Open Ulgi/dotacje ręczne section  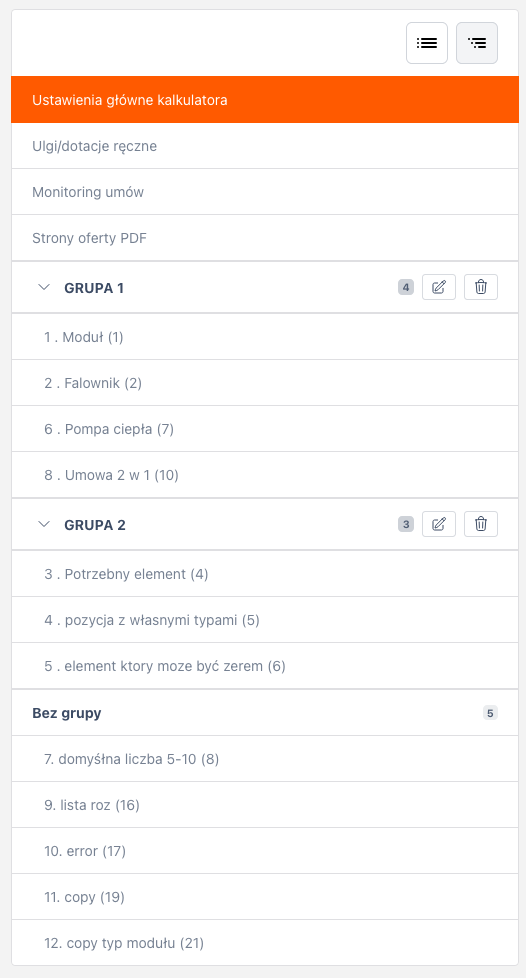point(265,146)
